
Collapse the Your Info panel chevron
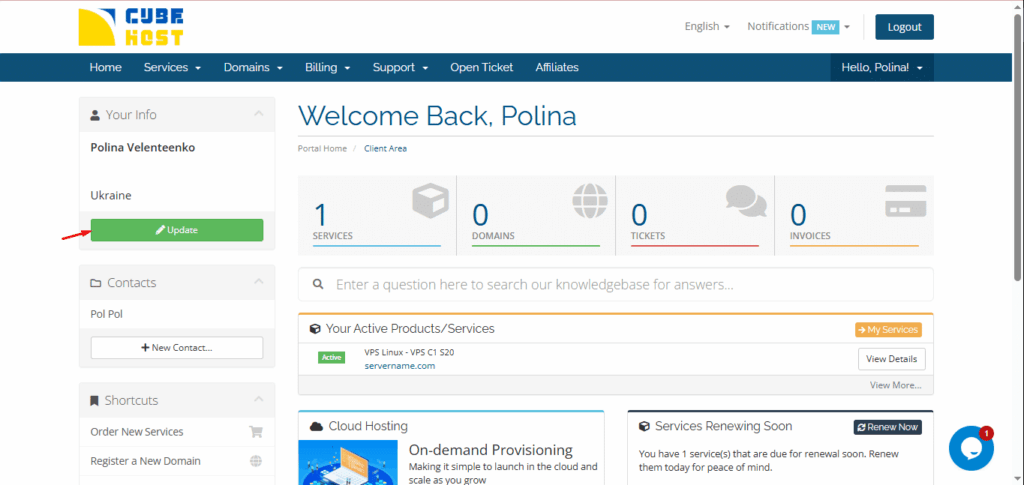259,115
